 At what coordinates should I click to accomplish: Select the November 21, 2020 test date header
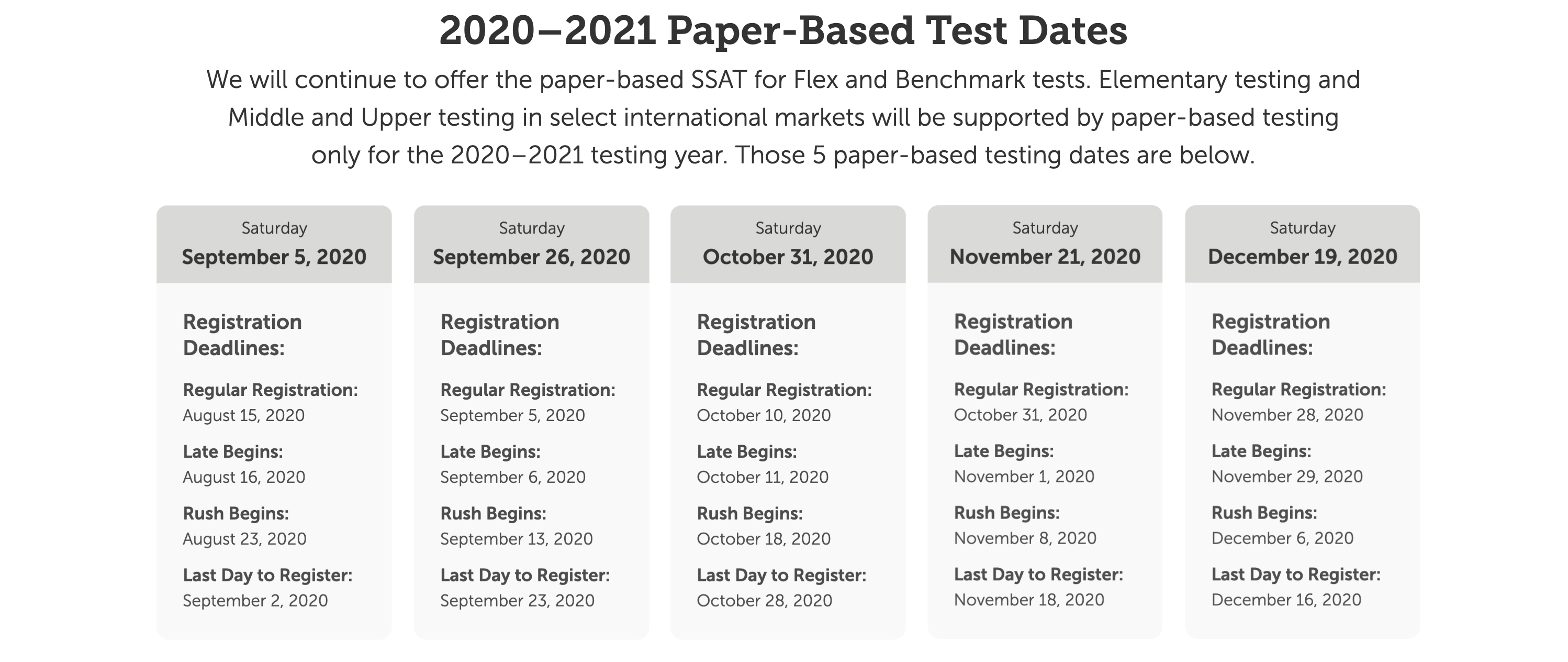pyautogui.click(x=1045, y=244)
